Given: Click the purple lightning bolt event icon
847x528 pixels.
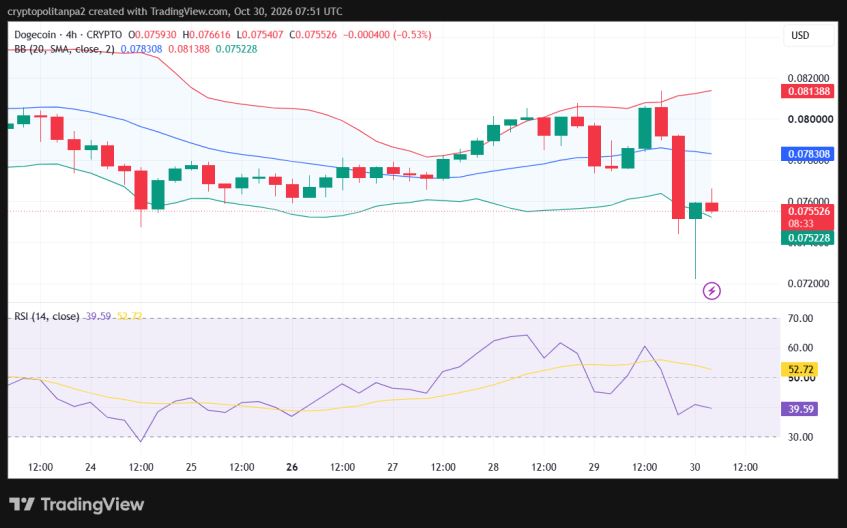Looking at the screenshot, I should pos(711,291).
